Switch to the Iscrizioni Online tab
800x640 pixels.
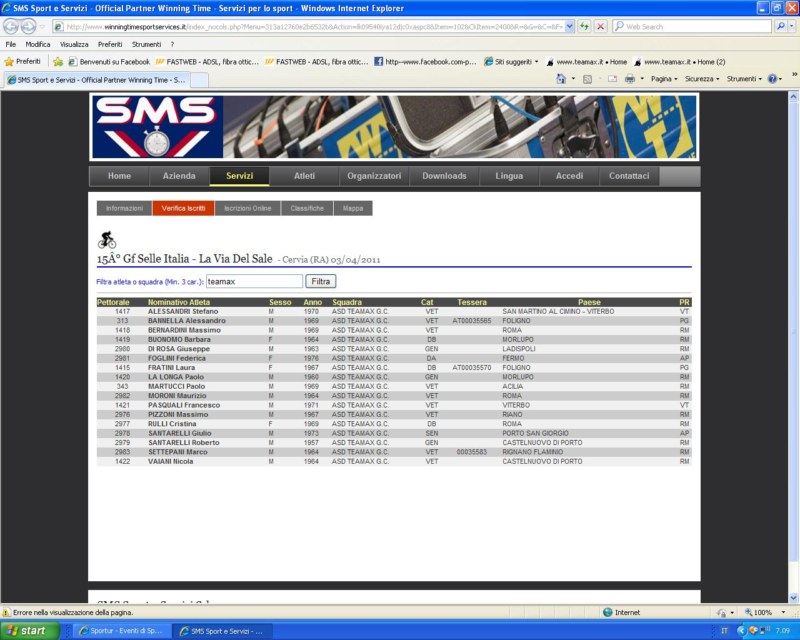pyautogui.click(x=247, y=208)
